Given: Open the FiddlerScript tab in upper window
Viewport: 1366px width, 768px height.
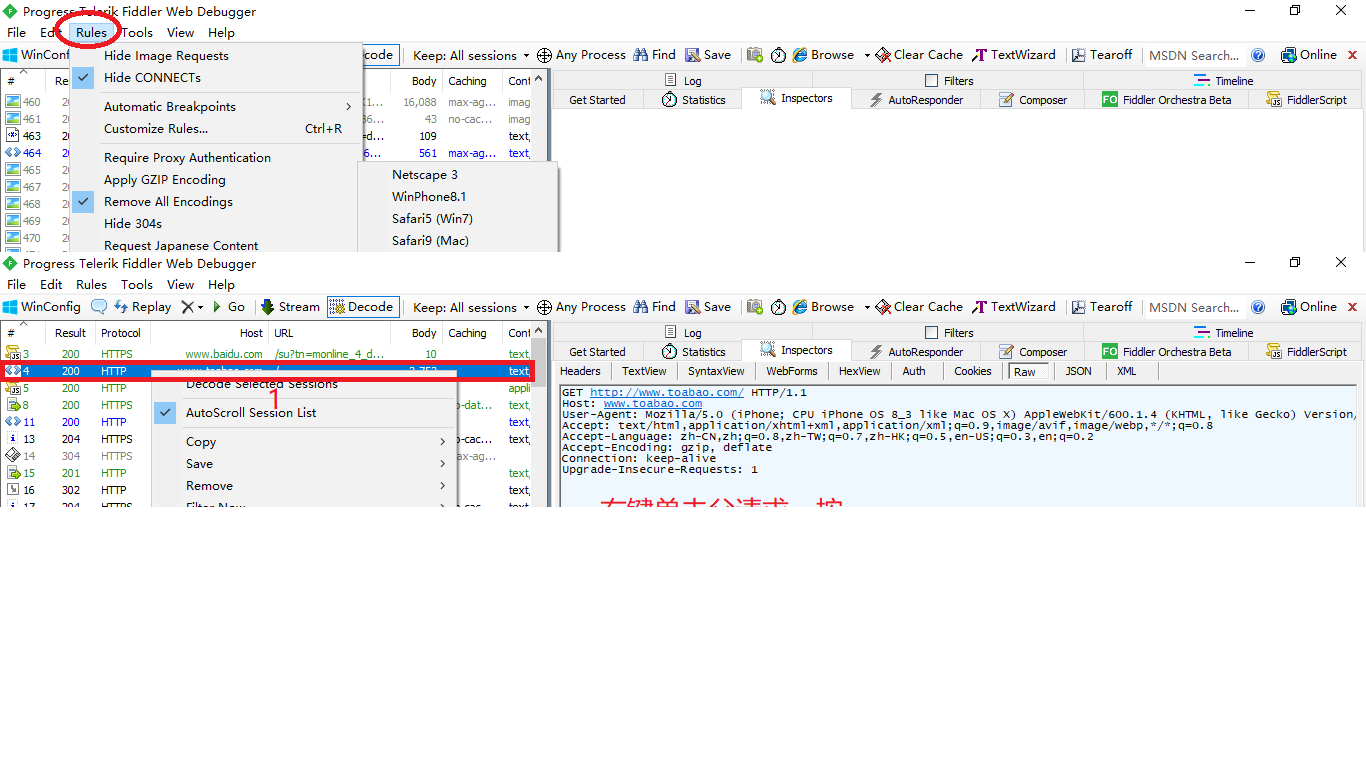Looking at the screenshot, I should [x=1307, y=100].
